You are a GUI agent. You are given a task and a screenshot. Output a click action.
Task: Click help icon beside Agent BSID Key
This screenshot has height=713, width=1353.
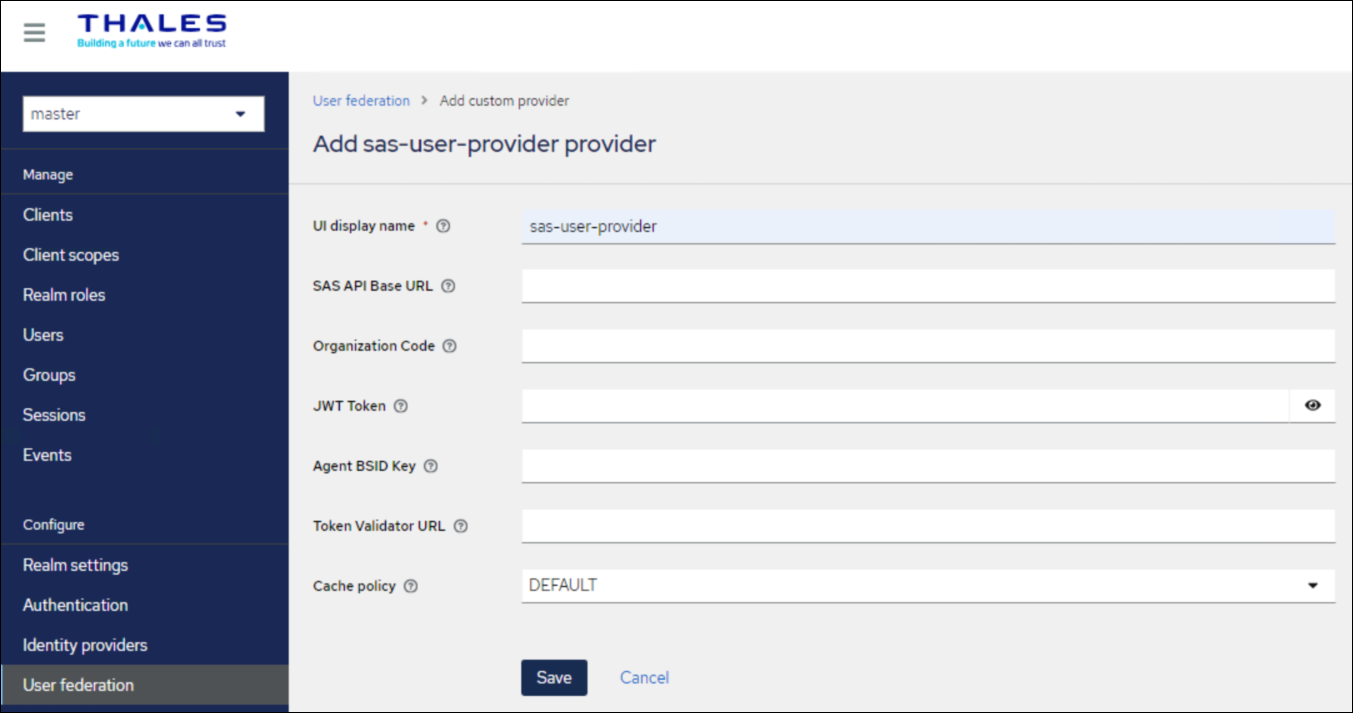tap(431, 466)
